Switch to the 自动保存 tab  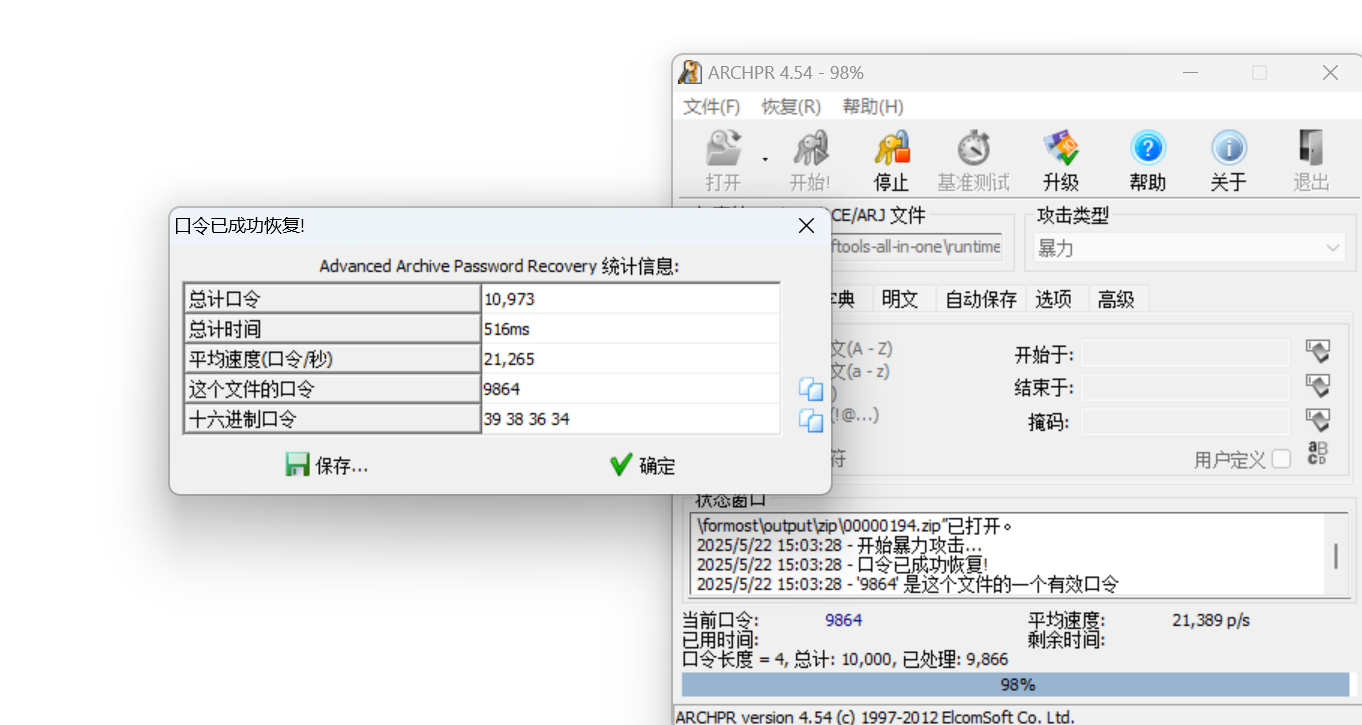[x=981, y=299]
